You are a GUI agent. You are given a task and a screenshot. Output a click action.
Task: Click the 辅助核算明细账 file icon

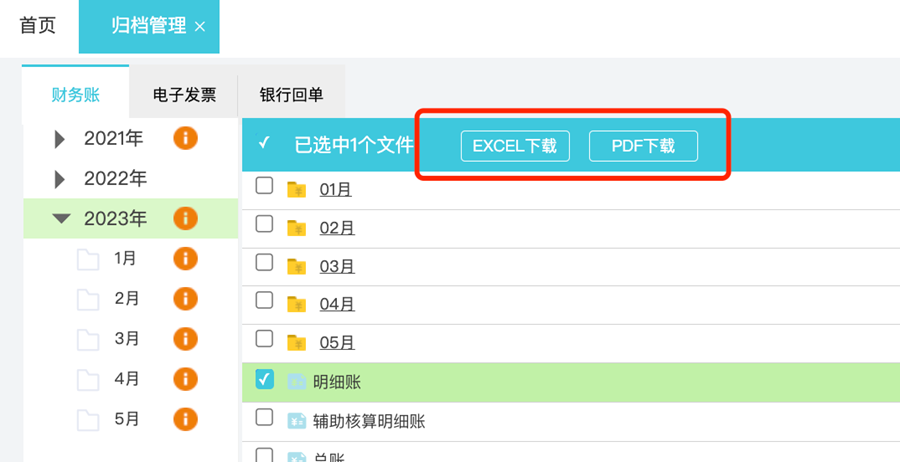tap(296, 421)
